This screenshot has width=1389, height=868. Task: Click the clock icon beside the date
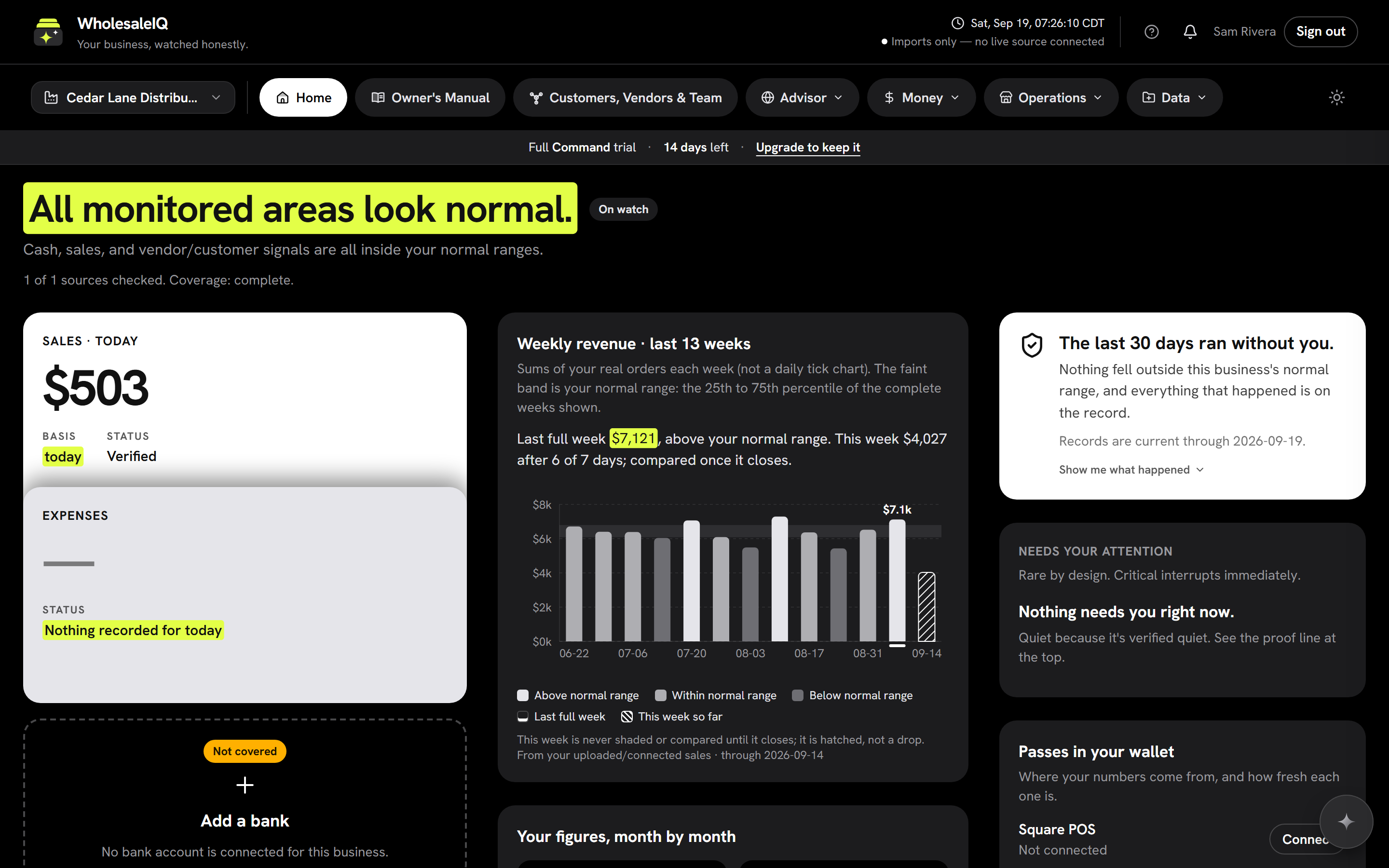coord(957,23)
